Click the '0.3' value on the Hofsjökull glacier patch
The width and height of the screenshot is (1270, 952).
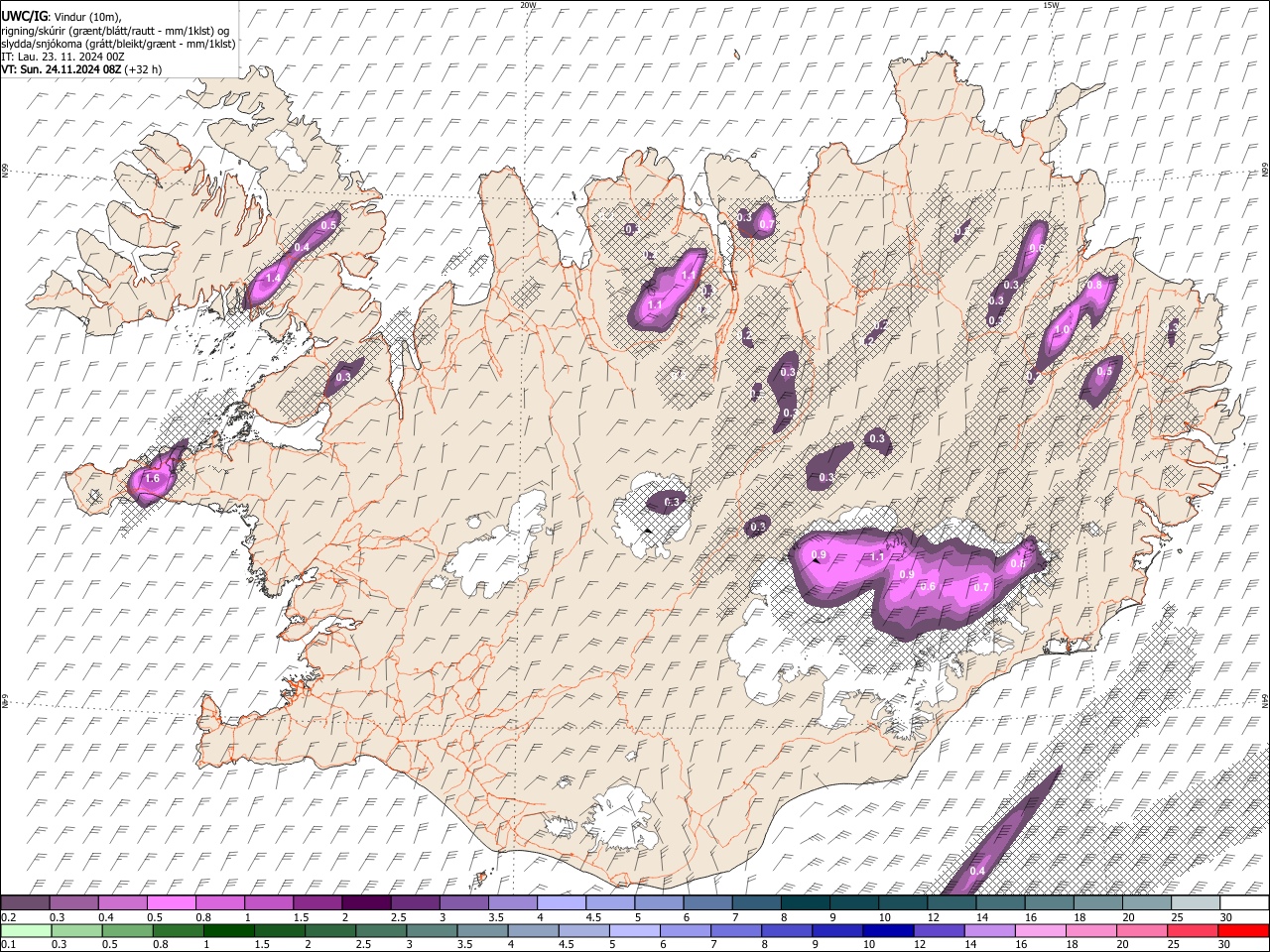click(672, 503)
